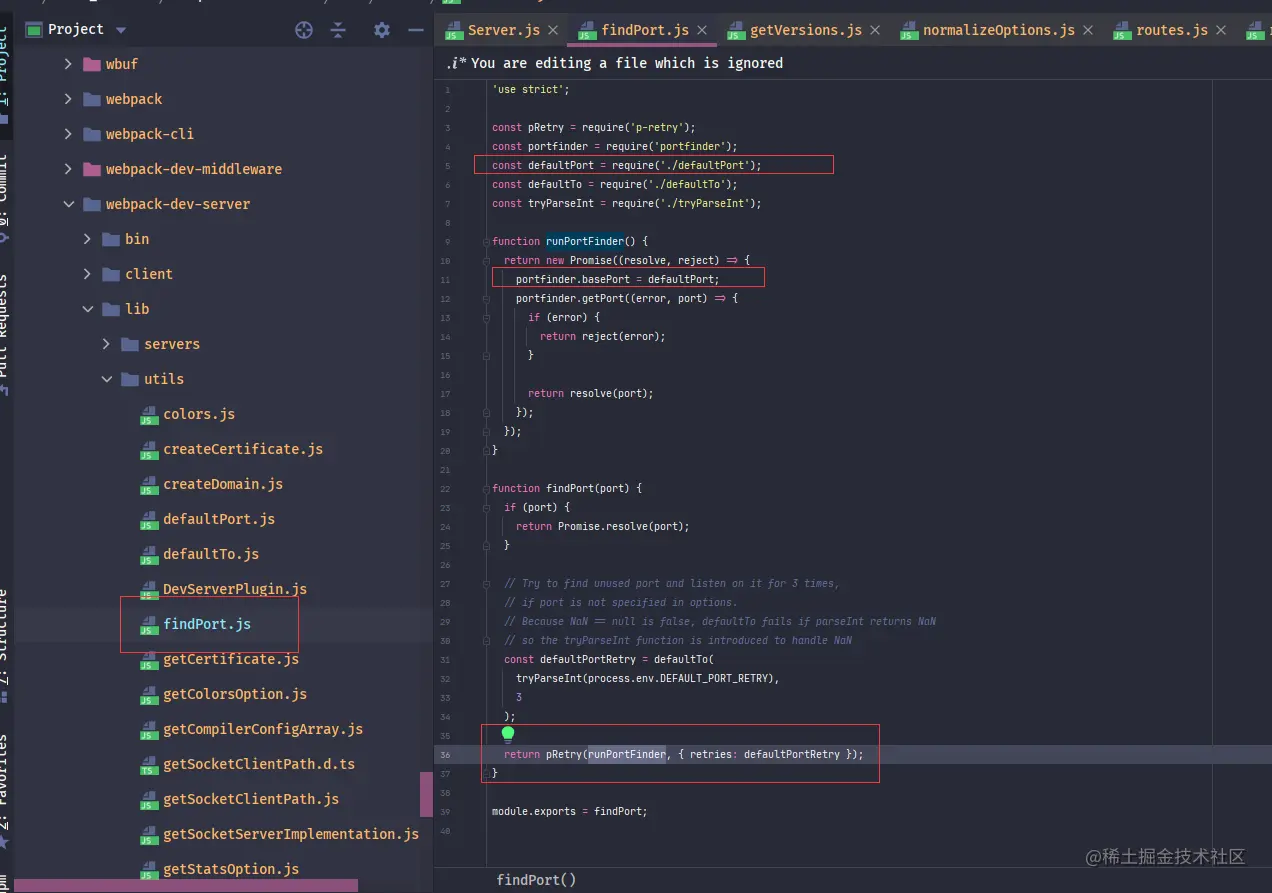
Task: Hide the Project panel with minimize icon
Action: click(416, 30)
